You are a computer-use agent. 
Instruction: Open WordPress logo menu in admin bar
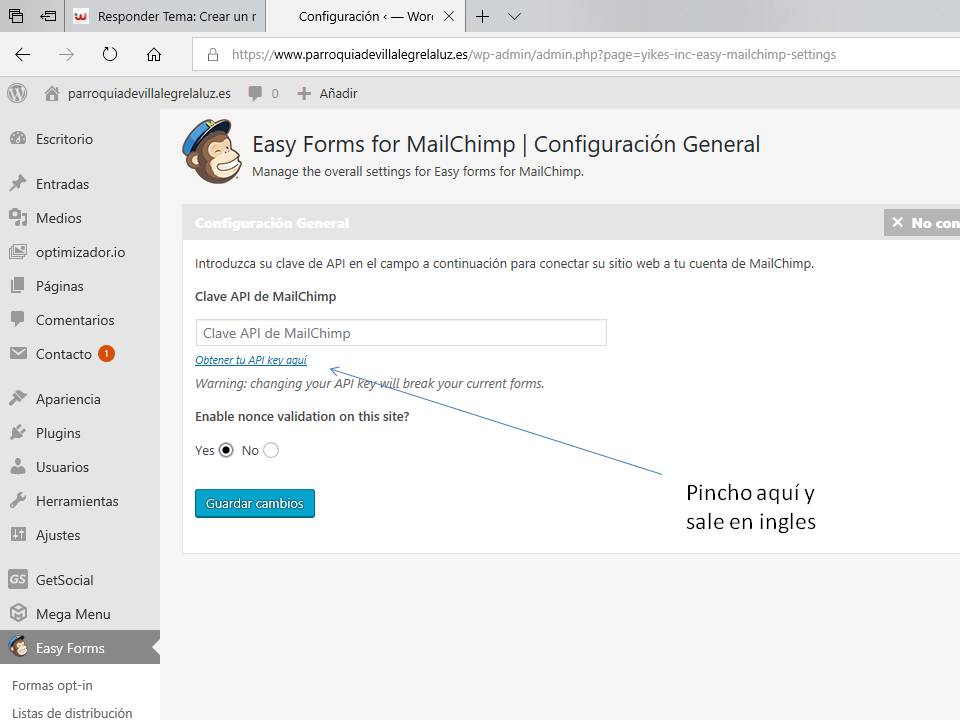[17, 93]
